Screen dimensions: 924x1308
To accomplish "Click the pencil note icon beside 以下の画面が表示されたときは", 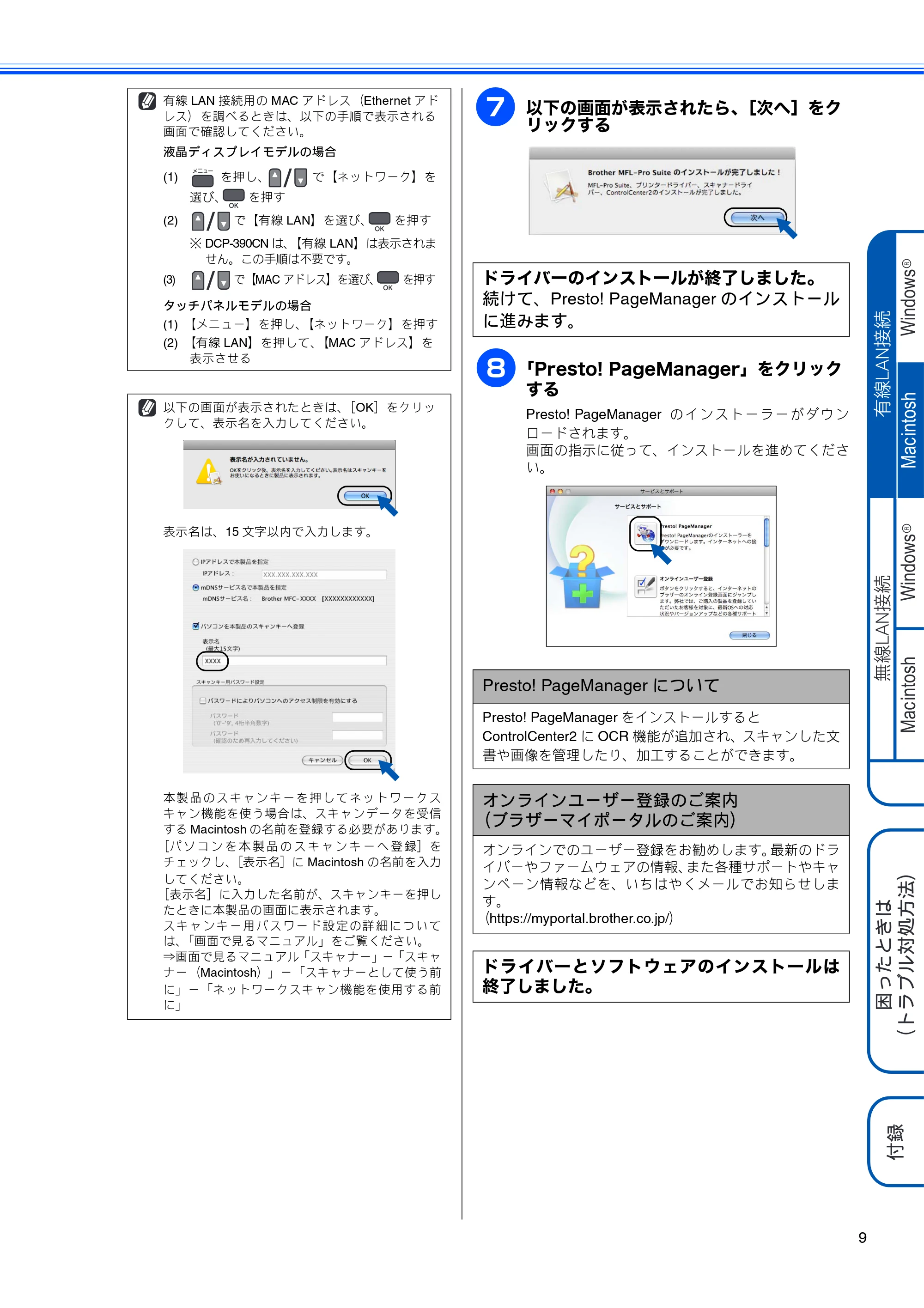I will tap(147, 408).
